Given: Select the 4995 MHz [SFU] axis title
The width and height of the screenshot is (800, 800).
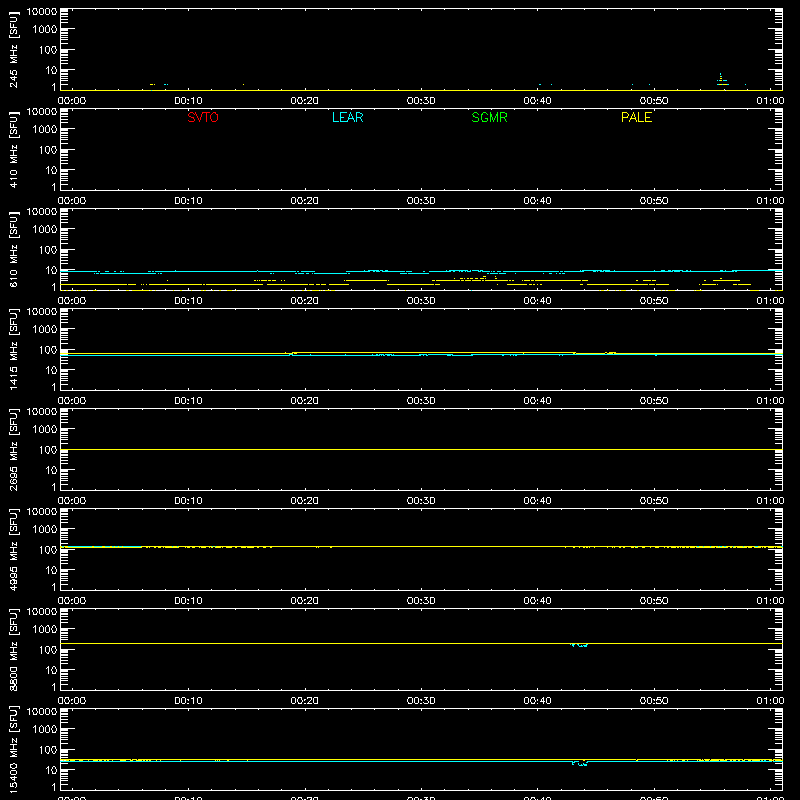Looking at the screenshot, I should tap(13, 549).
